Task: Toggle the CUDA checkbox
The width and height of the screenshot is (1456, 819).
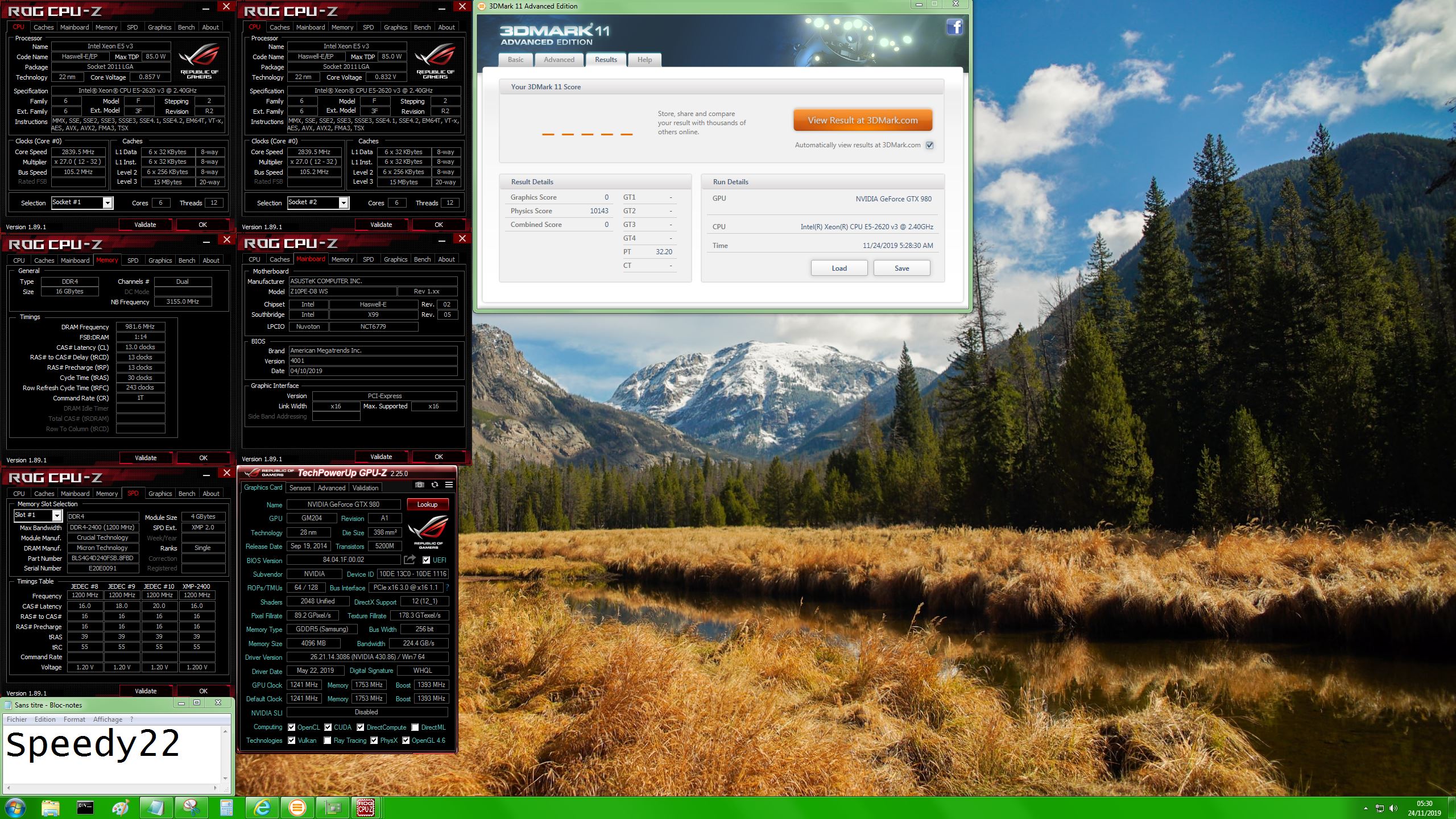Action: tap(328, 727)
